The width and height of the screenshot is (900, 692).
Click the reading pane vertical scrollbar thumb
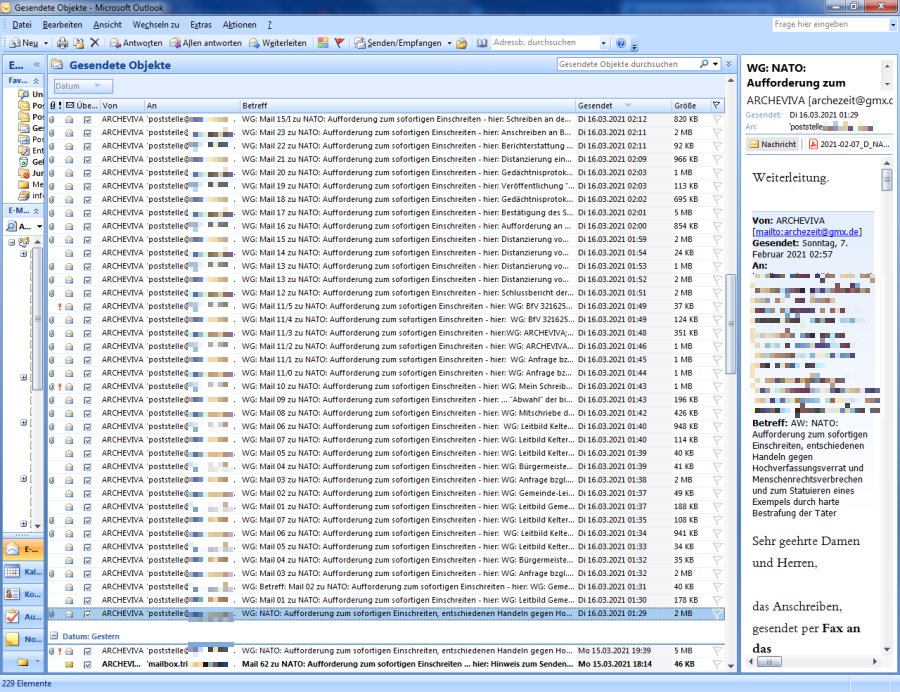click(887, 180)
